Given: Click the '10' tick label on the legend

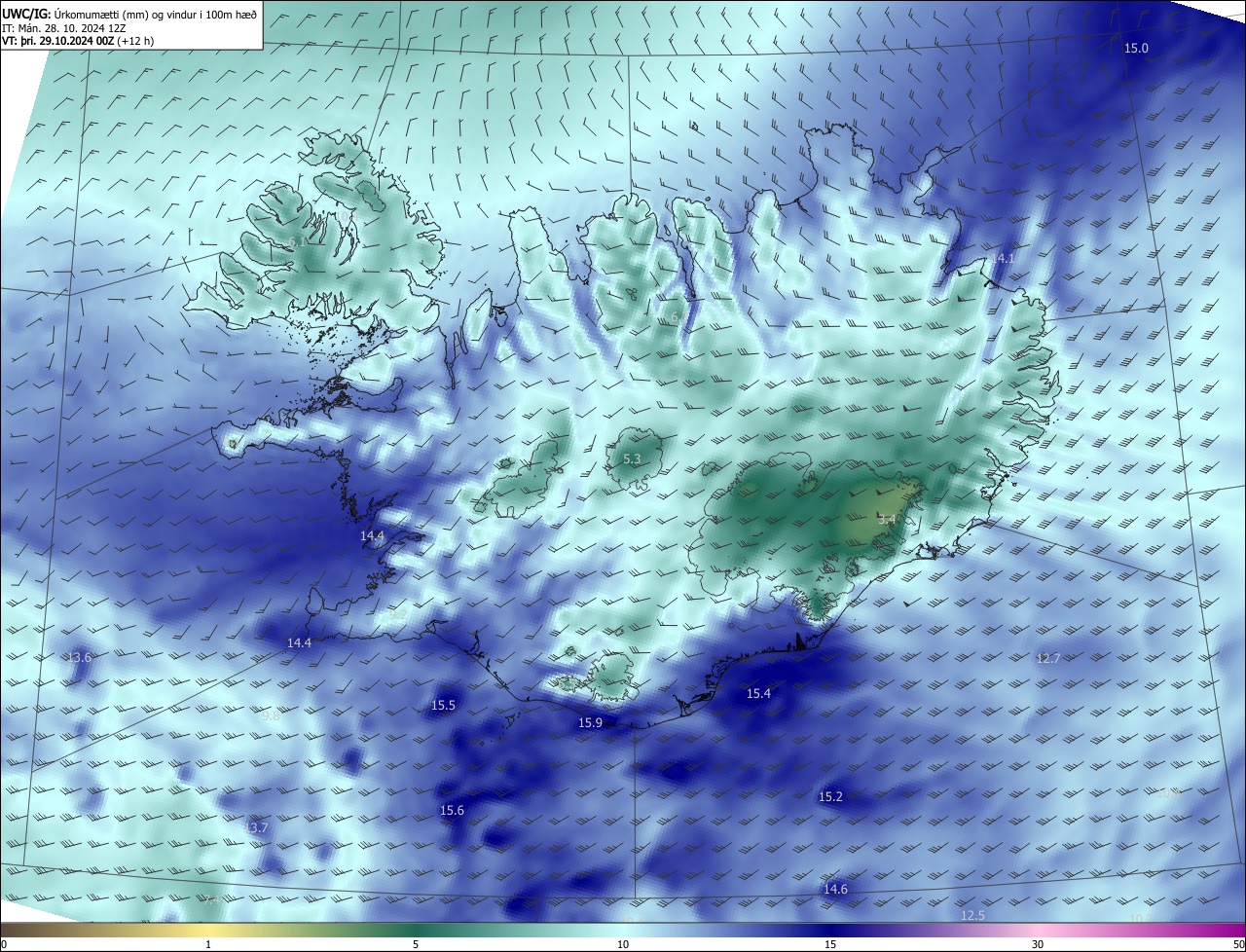Looking at the screenshot, I should 623,945.
